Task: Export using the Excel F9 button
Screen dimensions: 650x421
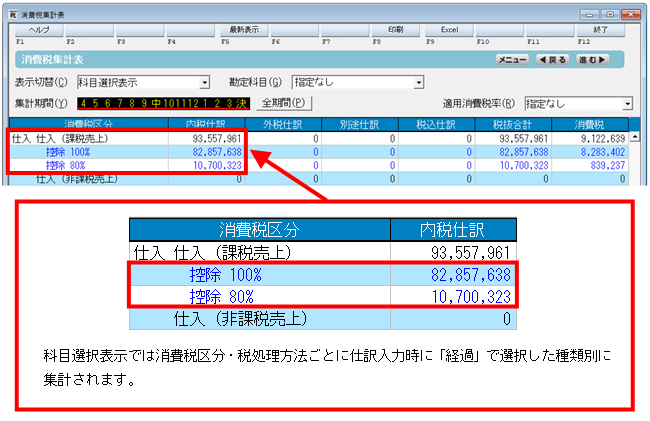Action: point(449,30)
